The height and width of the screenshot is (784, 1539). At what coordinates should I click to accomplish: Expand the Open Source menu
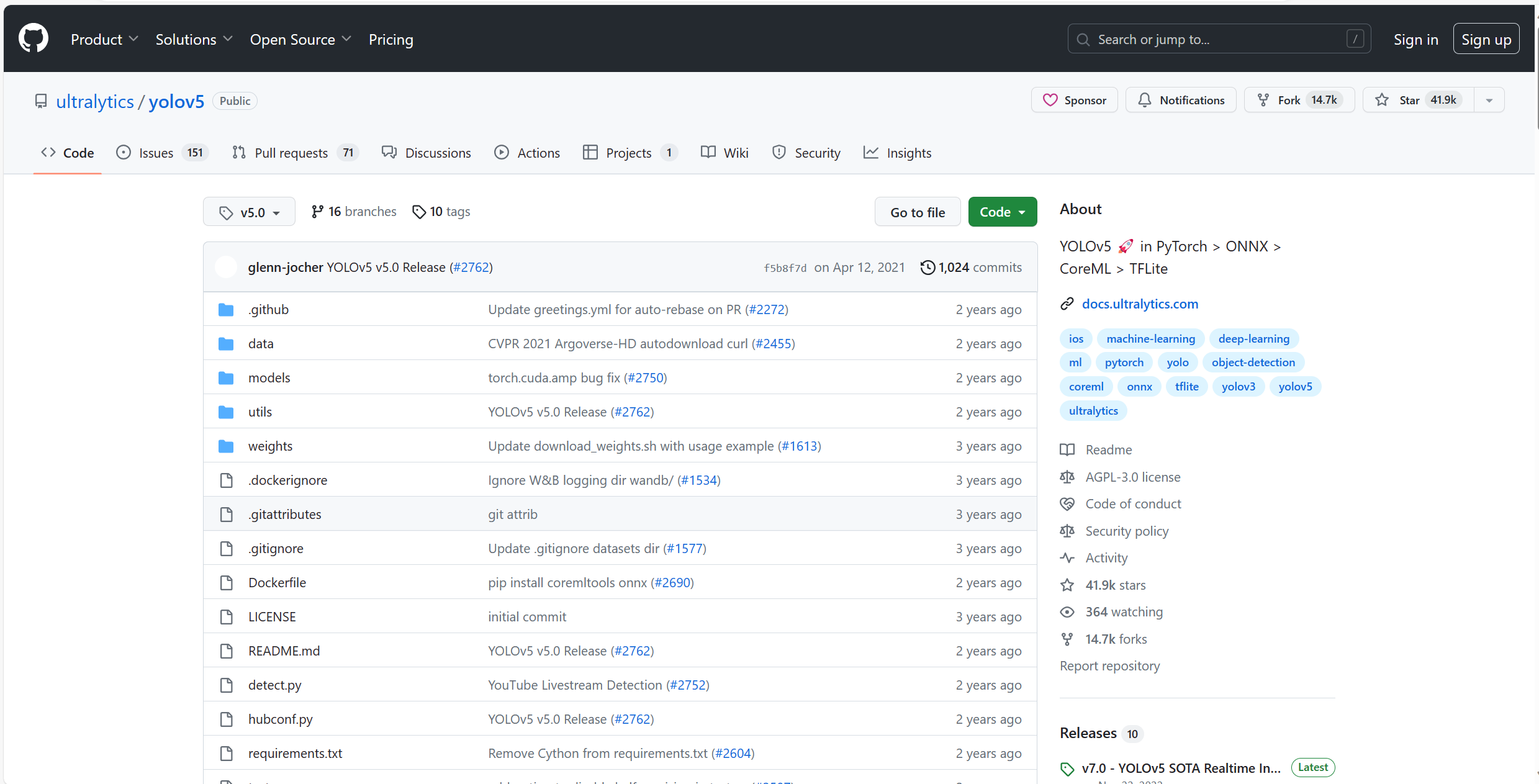tap(300, 40)
